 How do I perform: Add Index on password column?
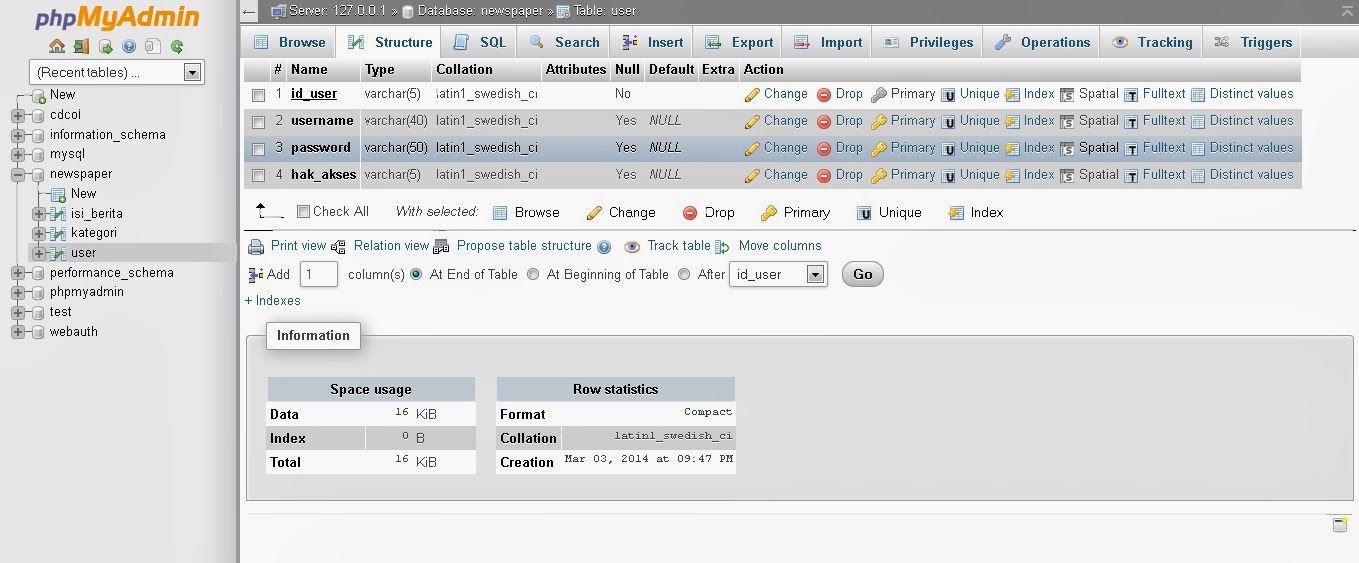pyautogui.click(x=1029, y=148)
